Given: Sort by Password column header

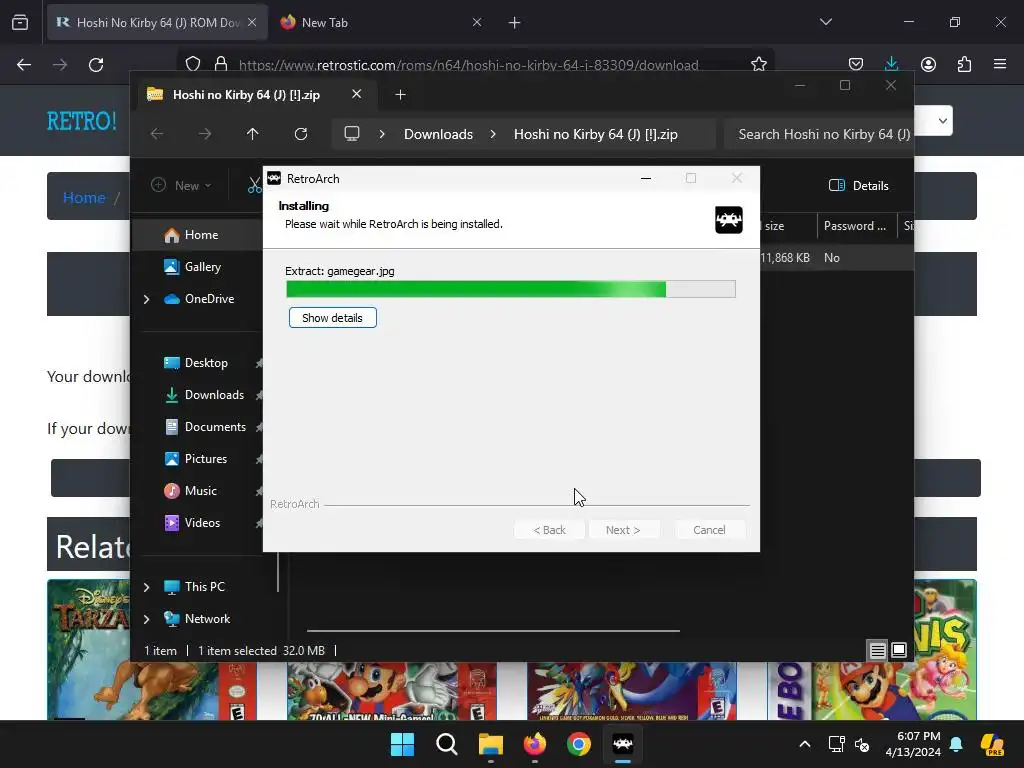Looking at the screenshot, I should (x=855, y=226).
